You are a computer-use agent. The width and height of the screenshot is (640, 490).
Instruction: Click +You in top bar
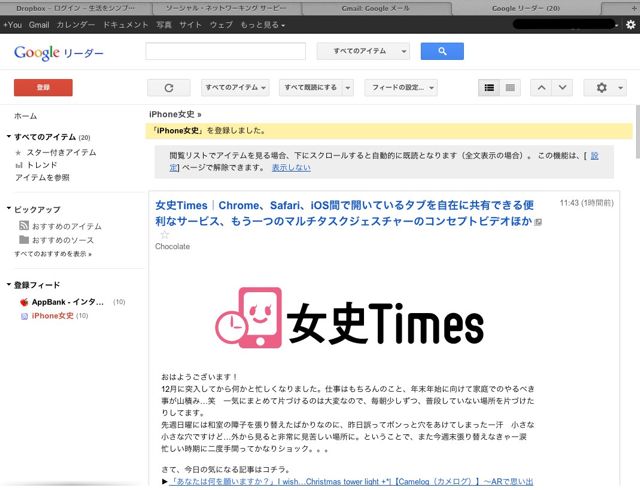(13, 25)
